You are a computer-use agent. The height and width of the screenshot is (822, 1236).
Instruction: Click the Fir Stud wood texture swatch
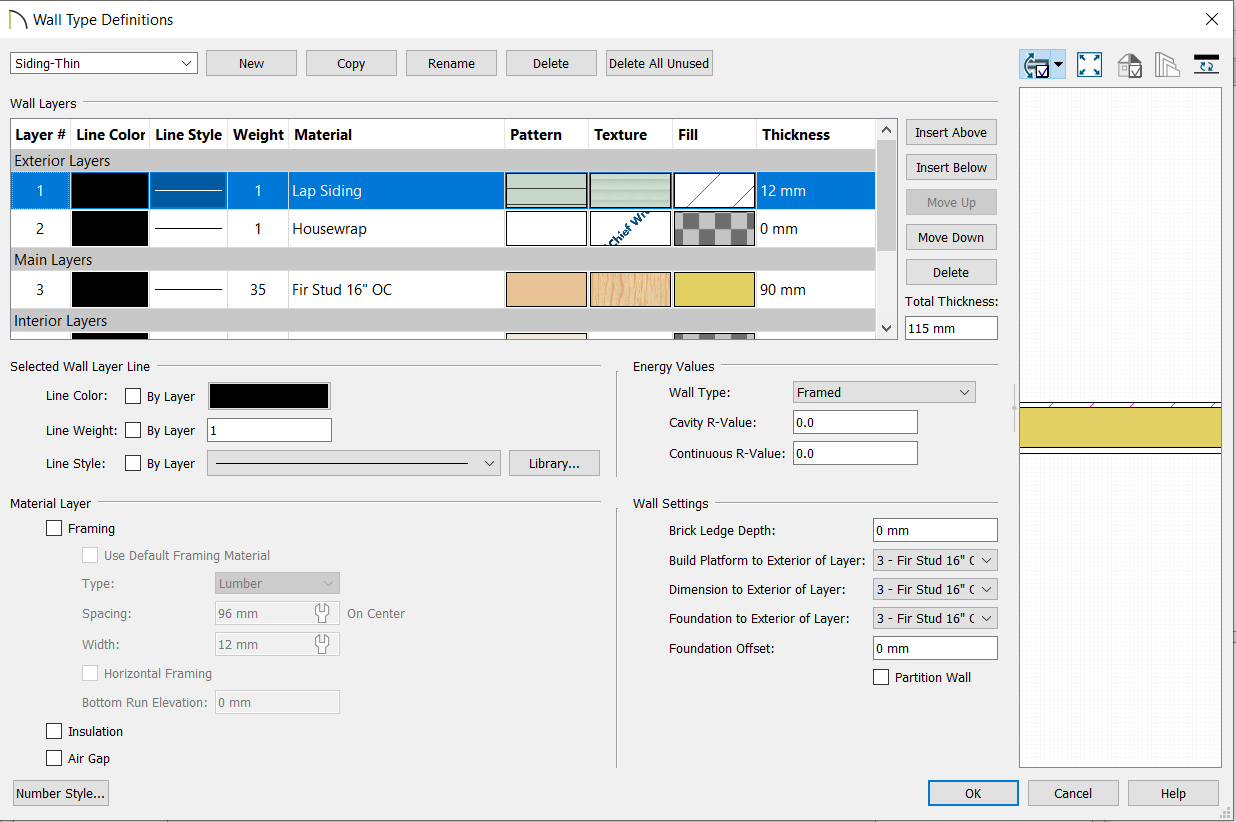[x=630, y=290]
